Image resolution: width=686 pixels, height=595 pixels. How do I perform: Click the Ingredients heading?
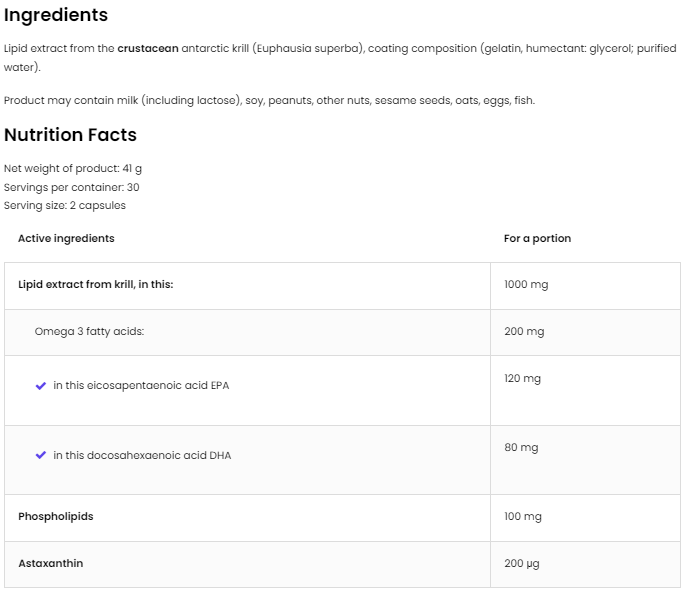pyautogui.click(x=56, y=15)
